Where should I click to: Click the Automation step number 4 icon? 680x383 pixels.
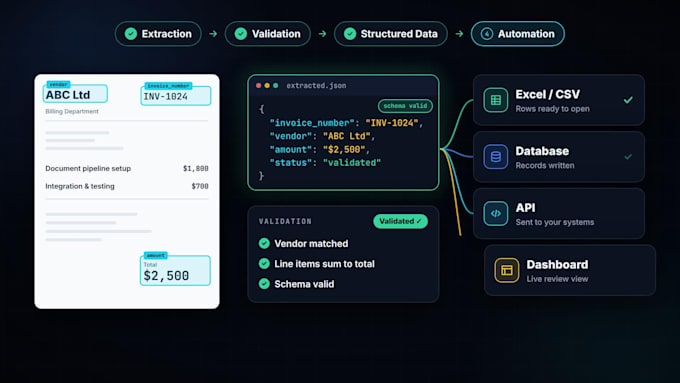coord(487,34)
